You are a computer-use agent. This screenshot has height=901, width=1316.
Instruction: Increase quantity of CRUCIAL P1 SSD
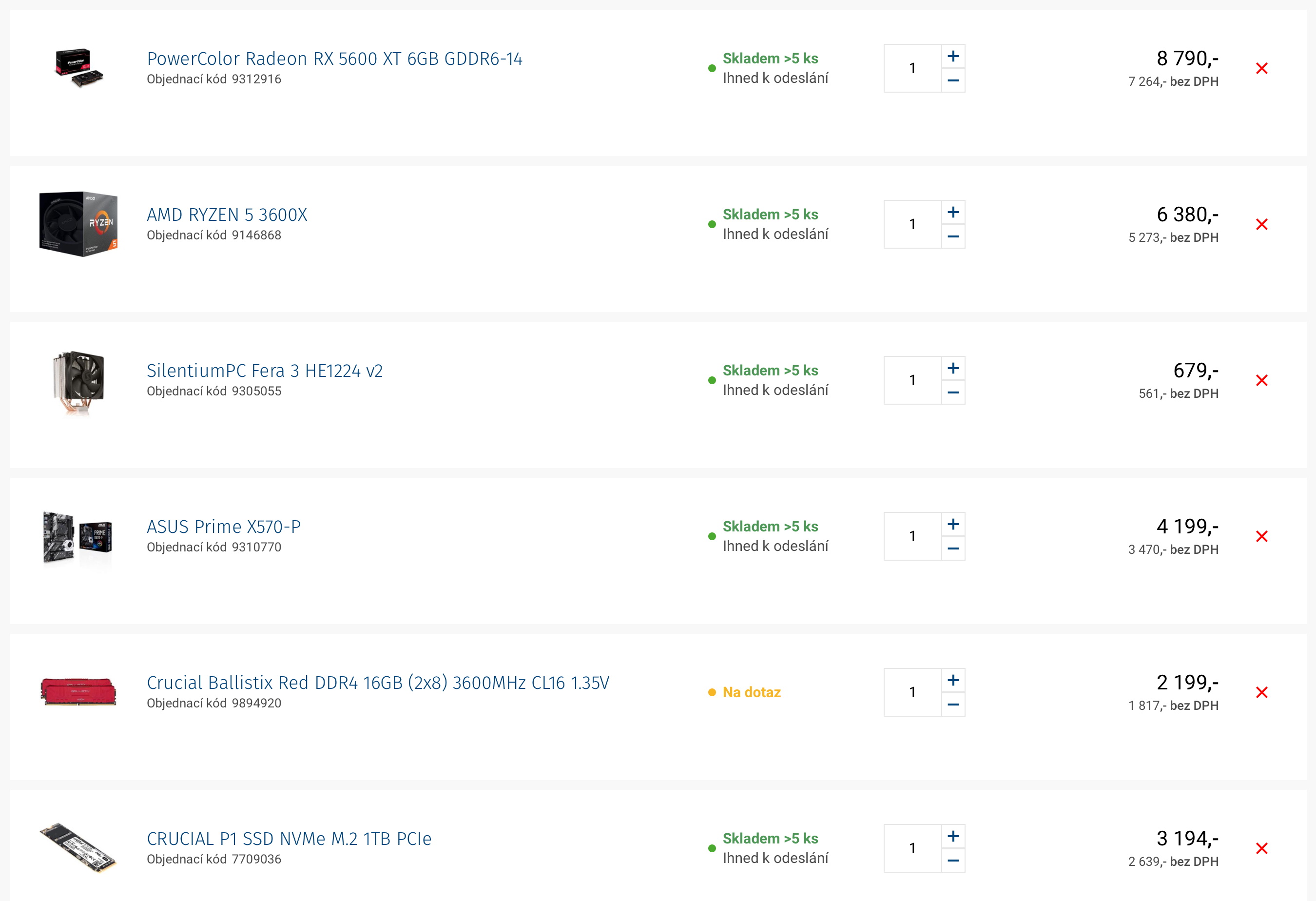point(953,837)
